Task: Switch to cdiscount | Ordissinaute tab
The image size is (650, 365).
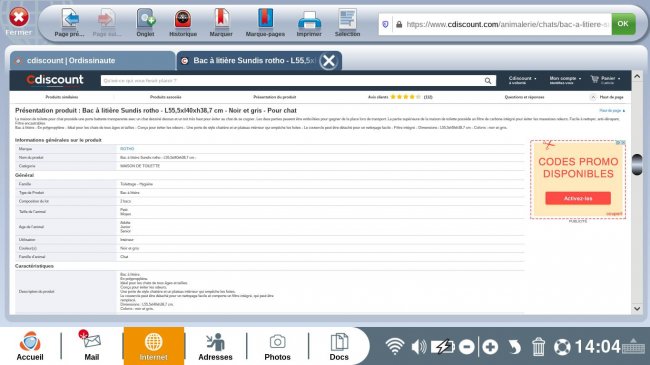Action: pos(92,61)
